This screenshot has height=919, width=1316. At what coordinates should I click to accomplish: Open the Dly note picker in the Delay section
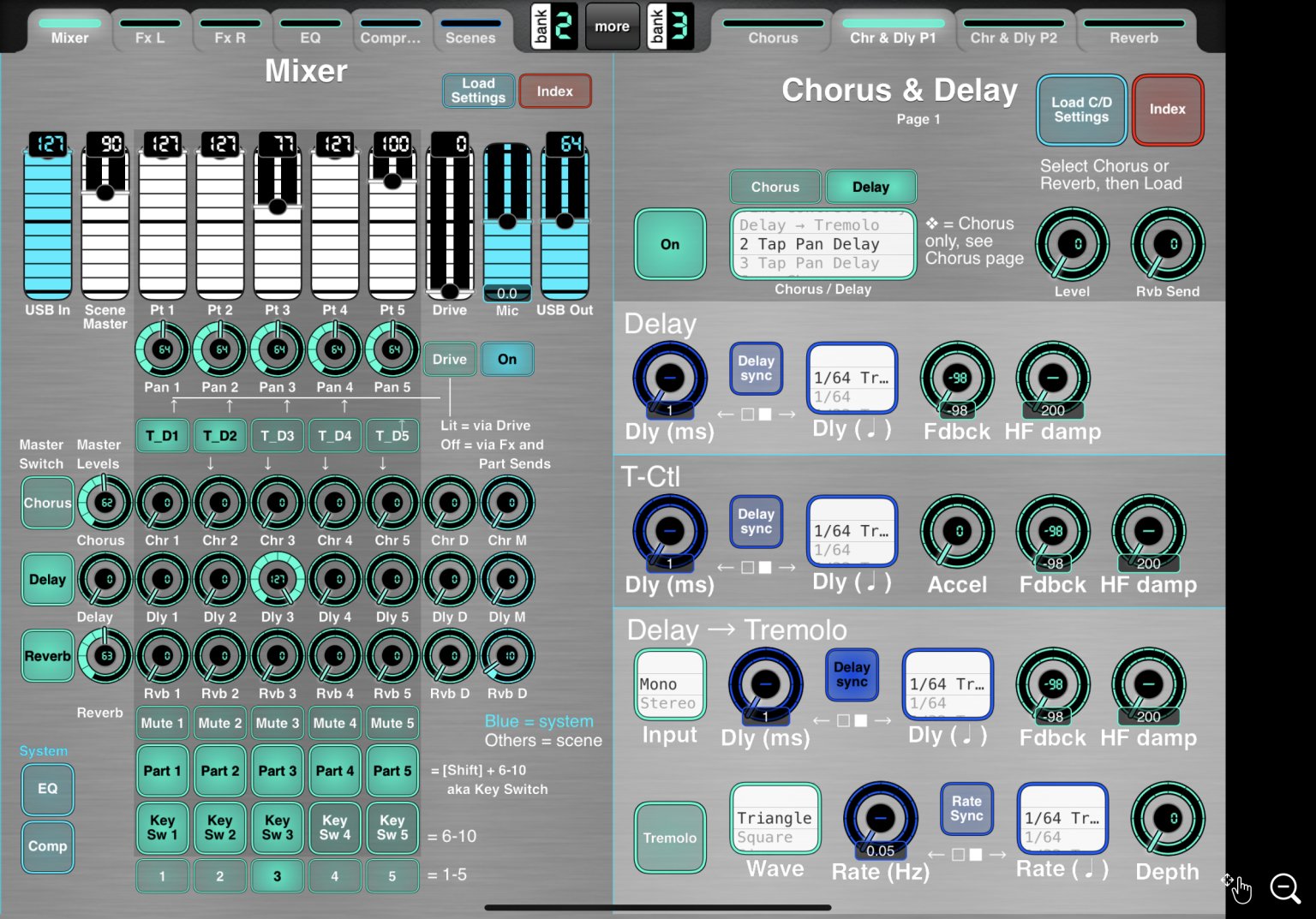(852, 378)
